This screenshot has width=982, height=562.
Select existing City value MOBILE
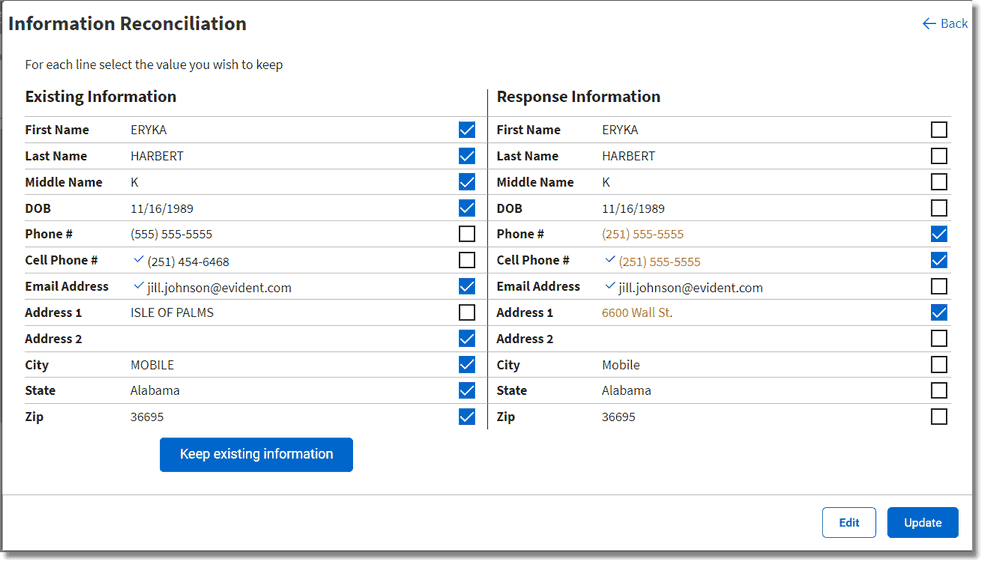coord(152,365)
